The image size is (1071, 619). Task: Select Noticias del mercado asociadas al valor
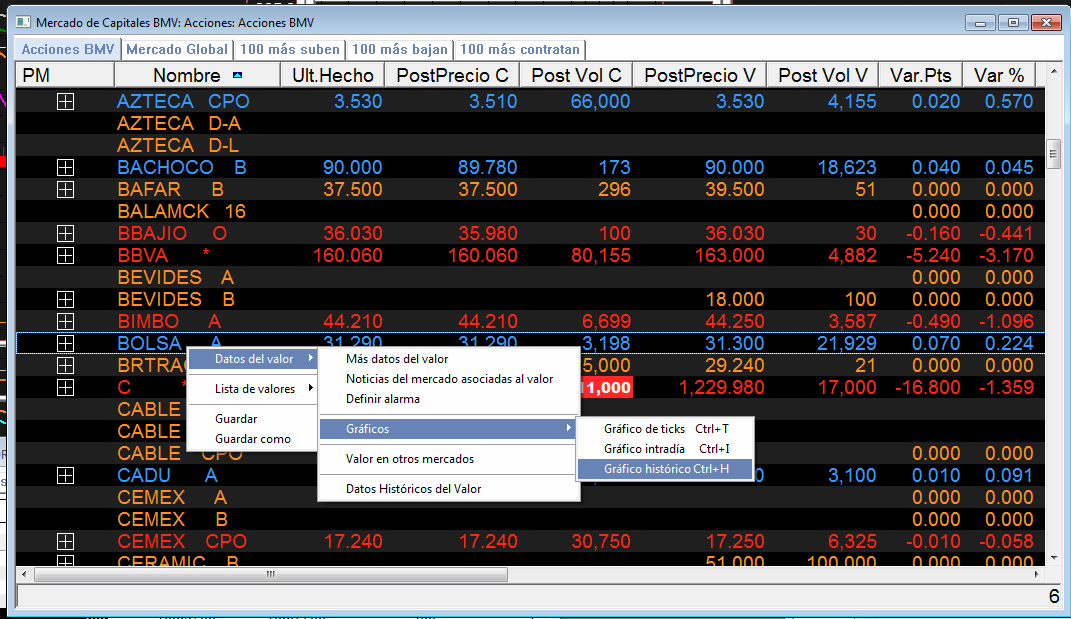pyautogui.click(x=449, y=379)
